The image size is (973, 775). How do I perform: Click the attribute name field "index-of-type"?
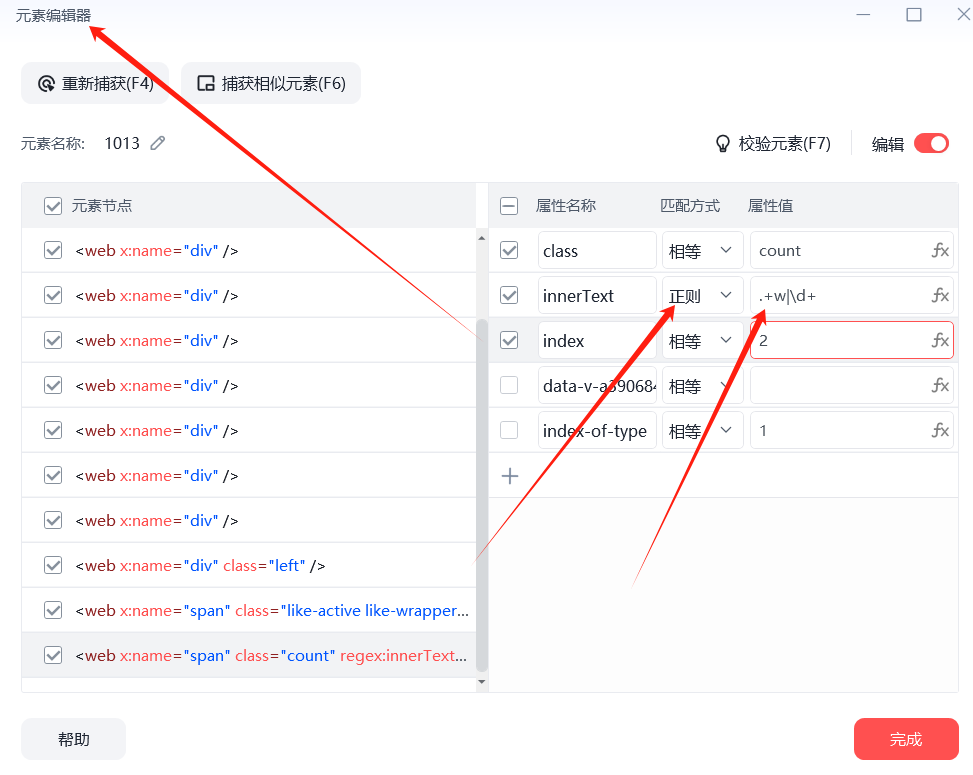(597, 431)
